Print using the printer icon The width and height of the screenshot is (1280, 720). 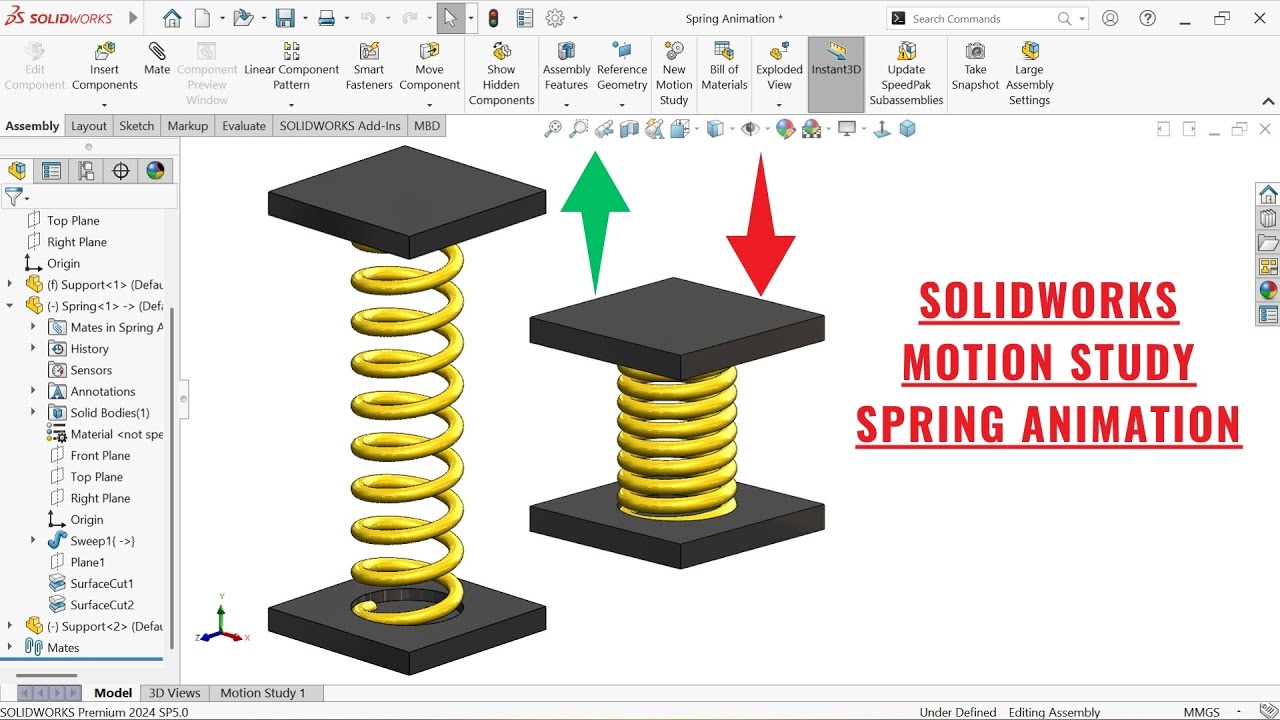tap(326, 18)
